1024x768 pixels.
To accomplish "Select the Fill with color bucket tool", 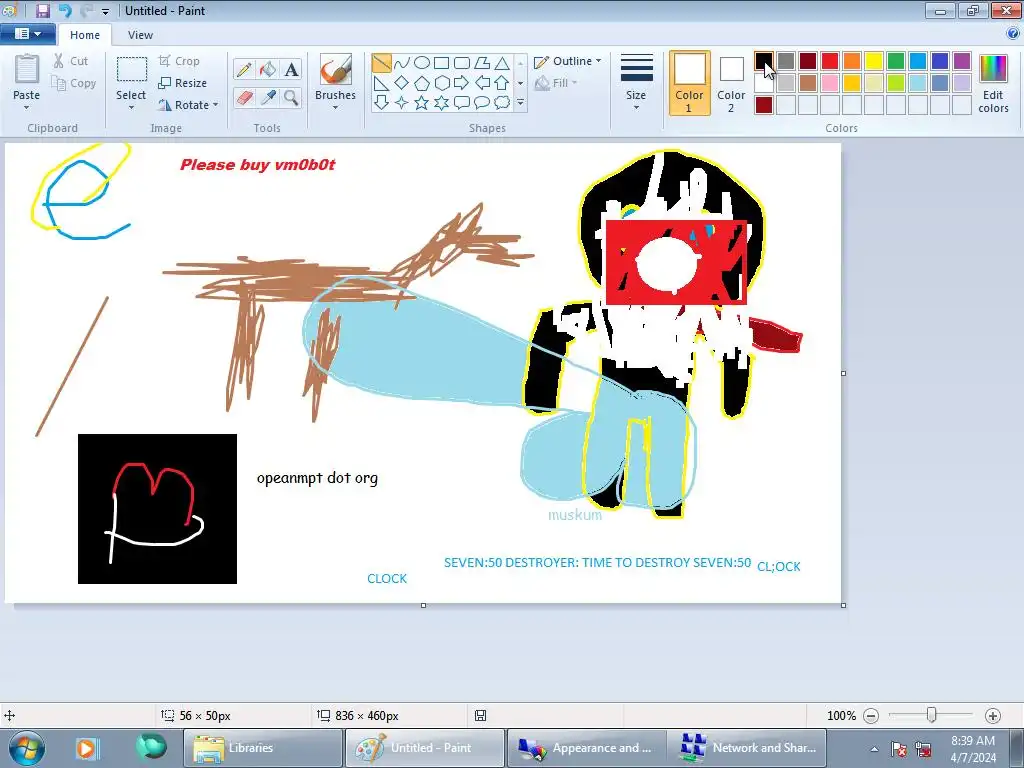I will point(268,69).
